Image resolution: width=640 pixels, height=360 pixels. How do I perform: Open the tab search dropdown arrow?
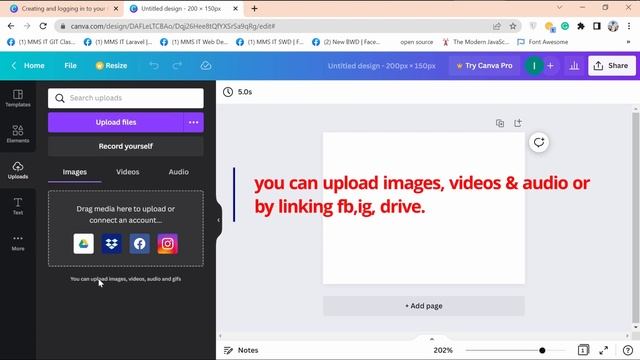click(x=559, y=7)
